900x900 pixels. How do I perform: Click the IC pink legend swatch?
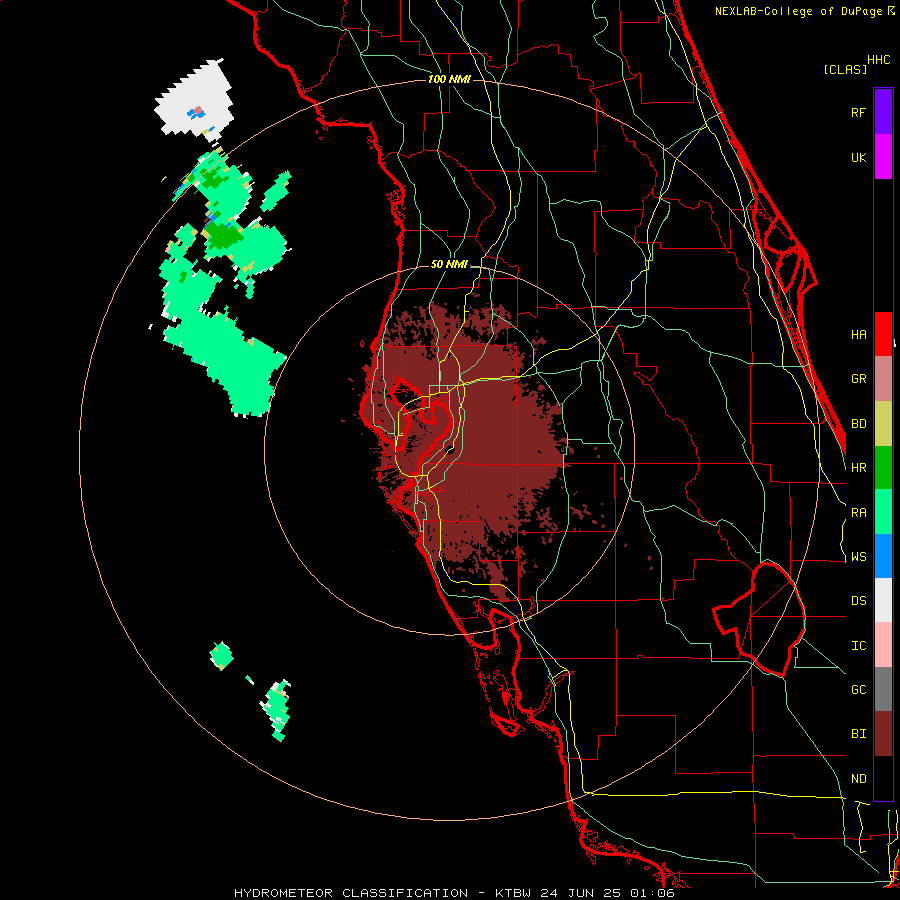coord(883,645)
